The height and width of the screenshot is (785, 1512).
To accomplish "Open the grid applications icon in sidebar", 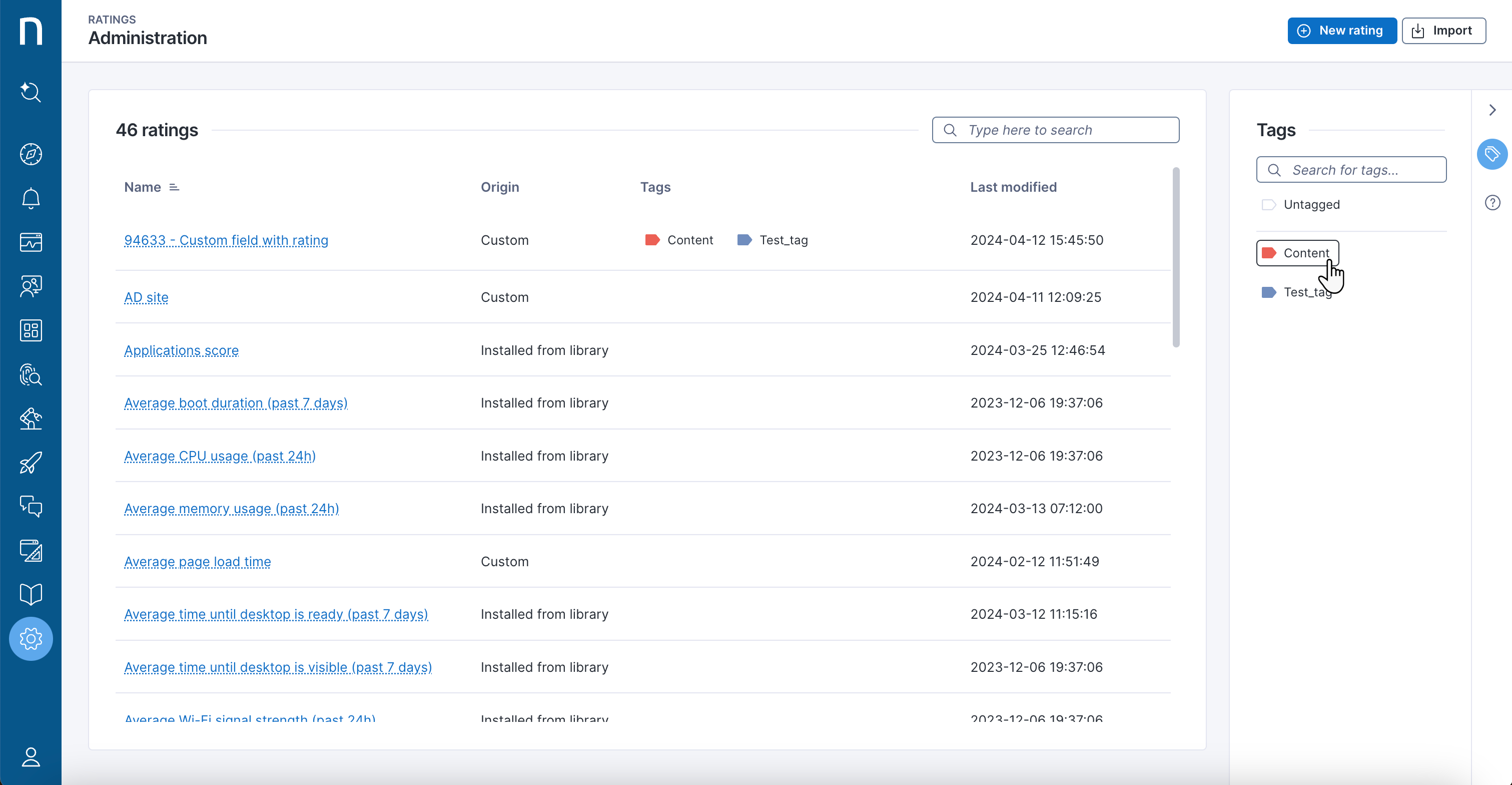I will click(31, 330).
